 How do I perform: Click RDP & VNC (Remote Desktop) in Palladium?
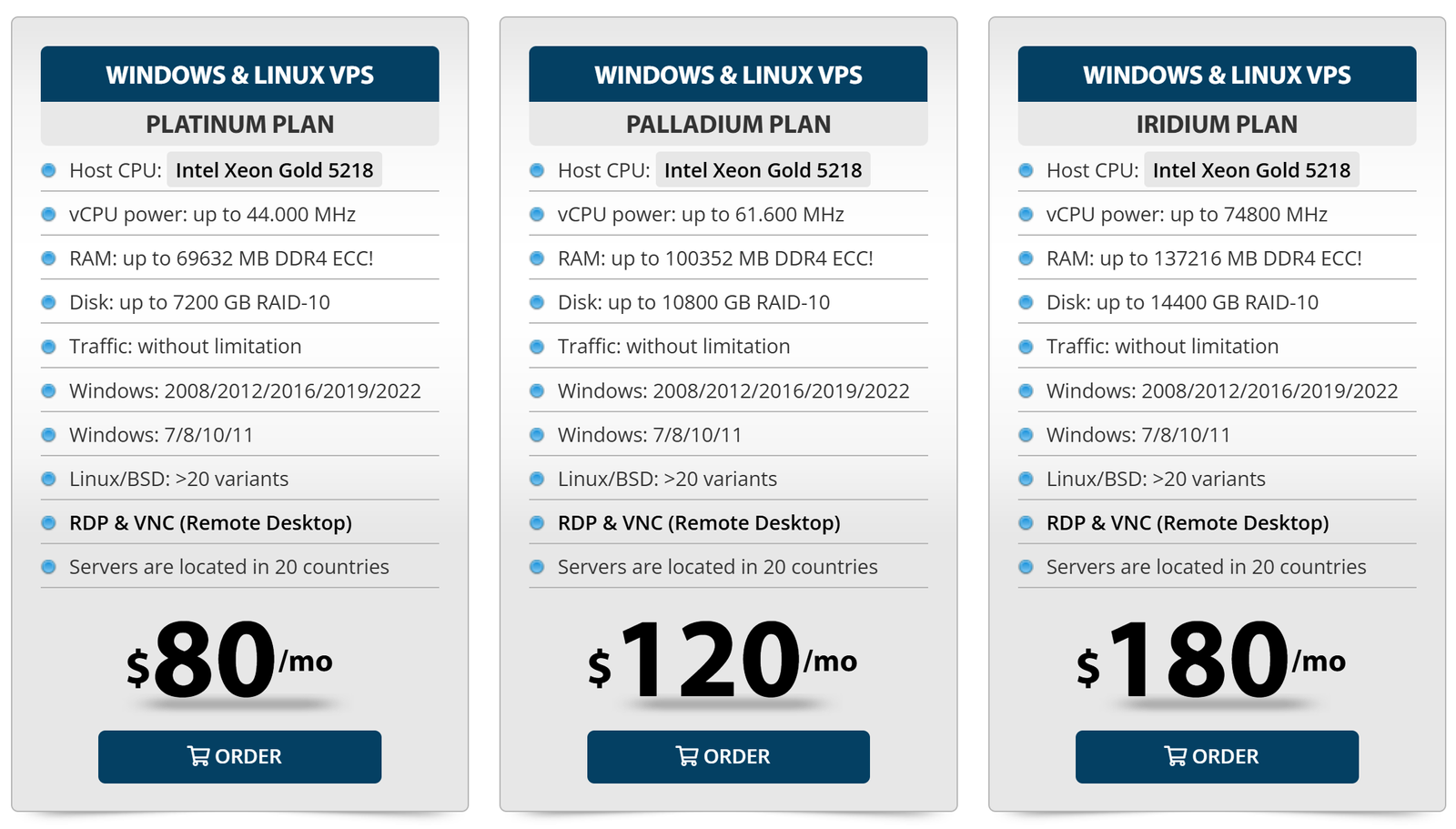pyautogui.click(x=699, y=523)
